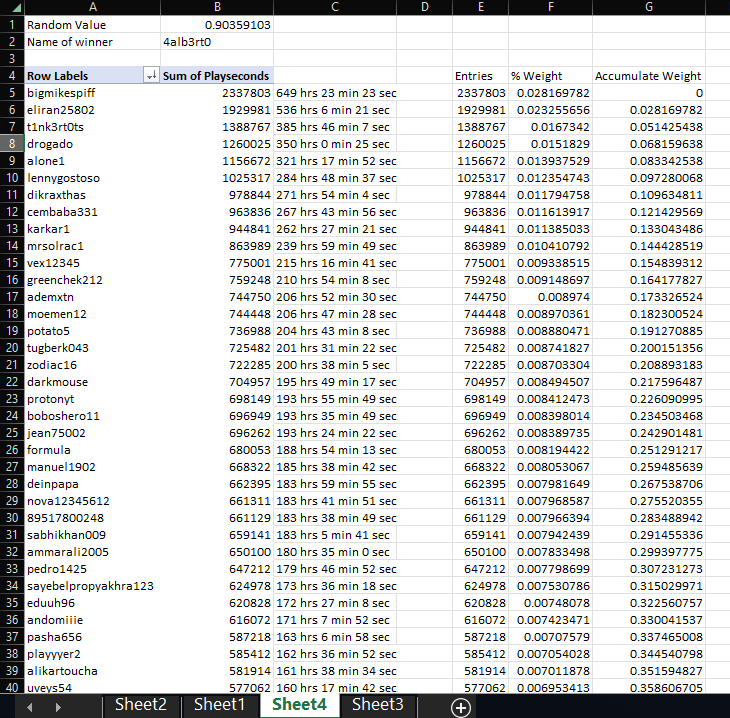Select column G header
Viewport: 730px width, 718px height.
pyautogui.click(x=649, y=7)
